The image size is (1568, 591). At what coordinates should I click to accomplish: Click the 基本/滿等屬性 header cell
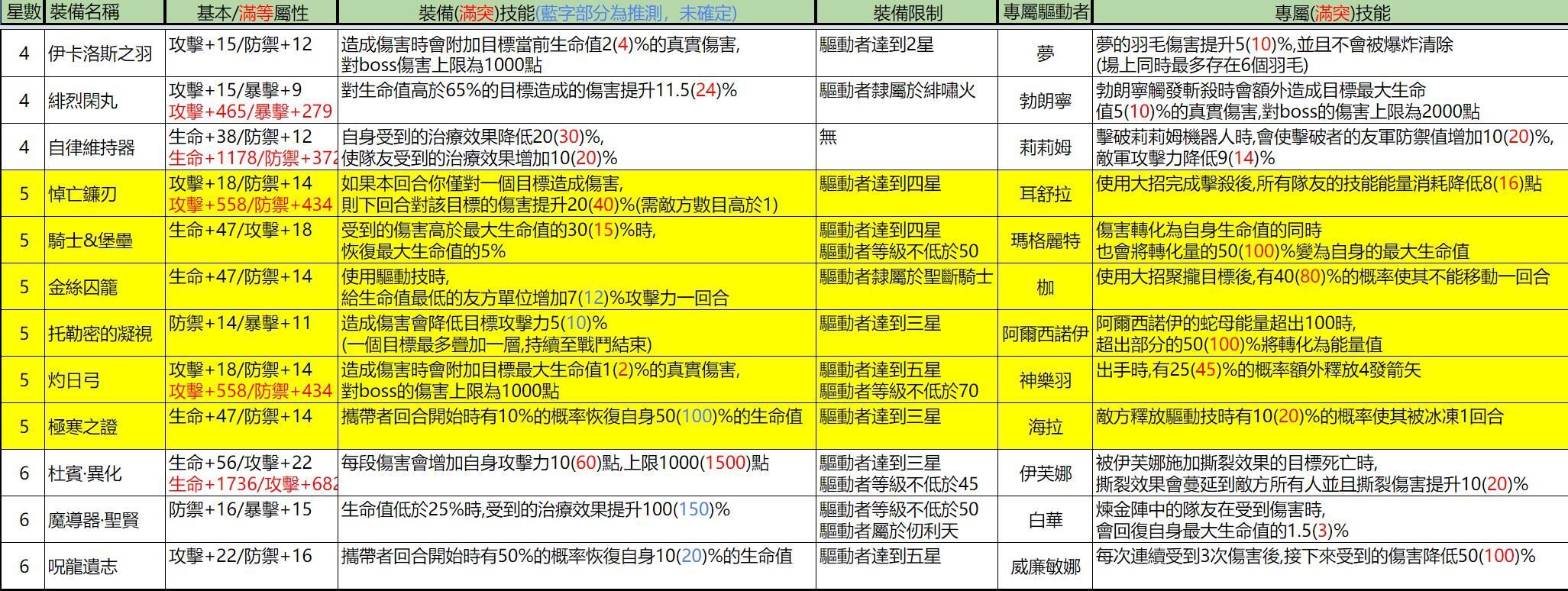point(251,12)
